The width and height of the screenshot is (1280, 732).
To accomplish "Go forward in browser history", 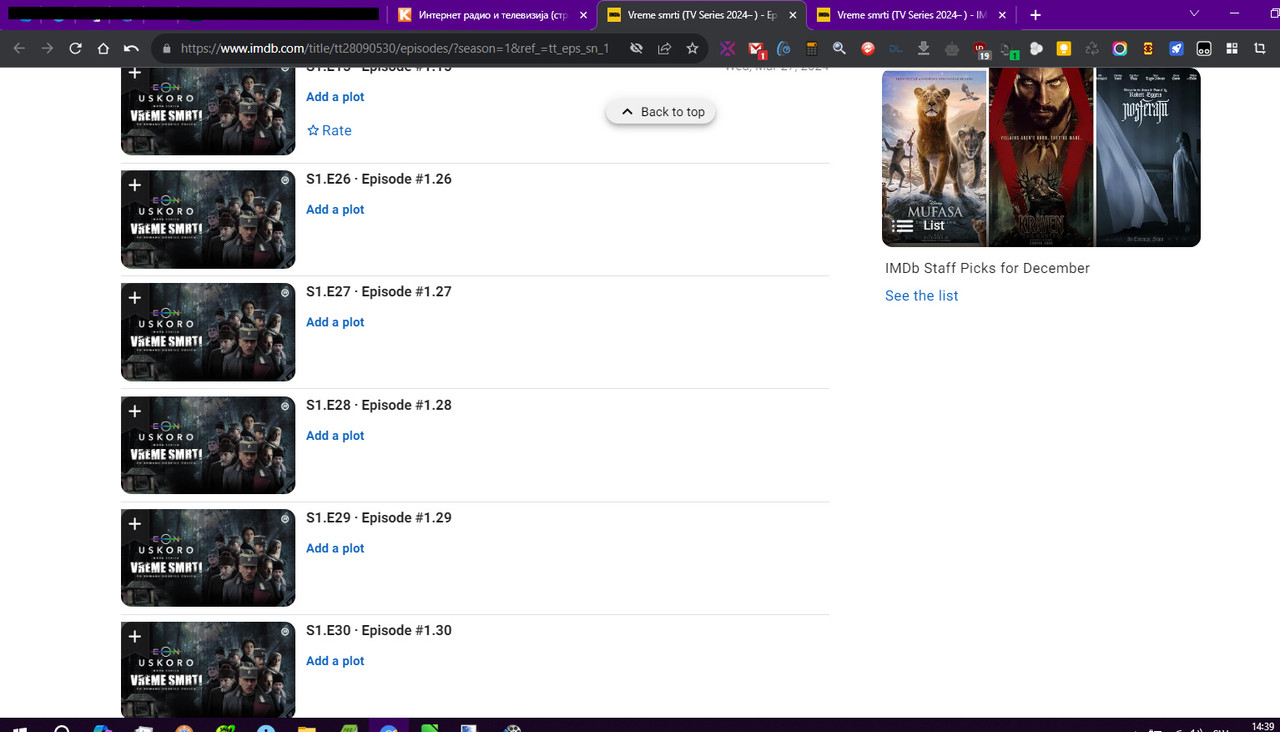I will pyautogui.click(x=47, y=48).
